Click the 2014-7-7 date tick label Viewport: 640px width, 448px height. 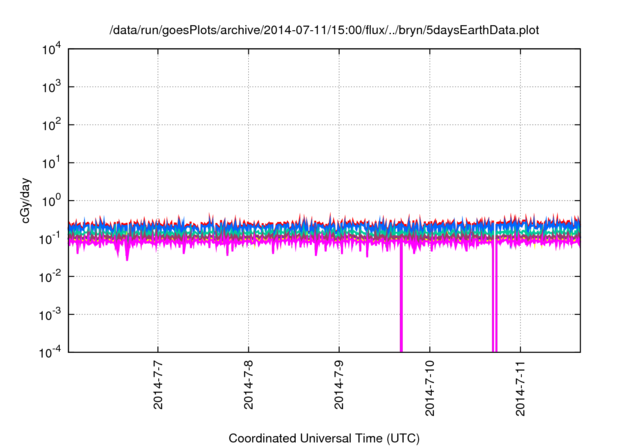(x=158, y=385)
